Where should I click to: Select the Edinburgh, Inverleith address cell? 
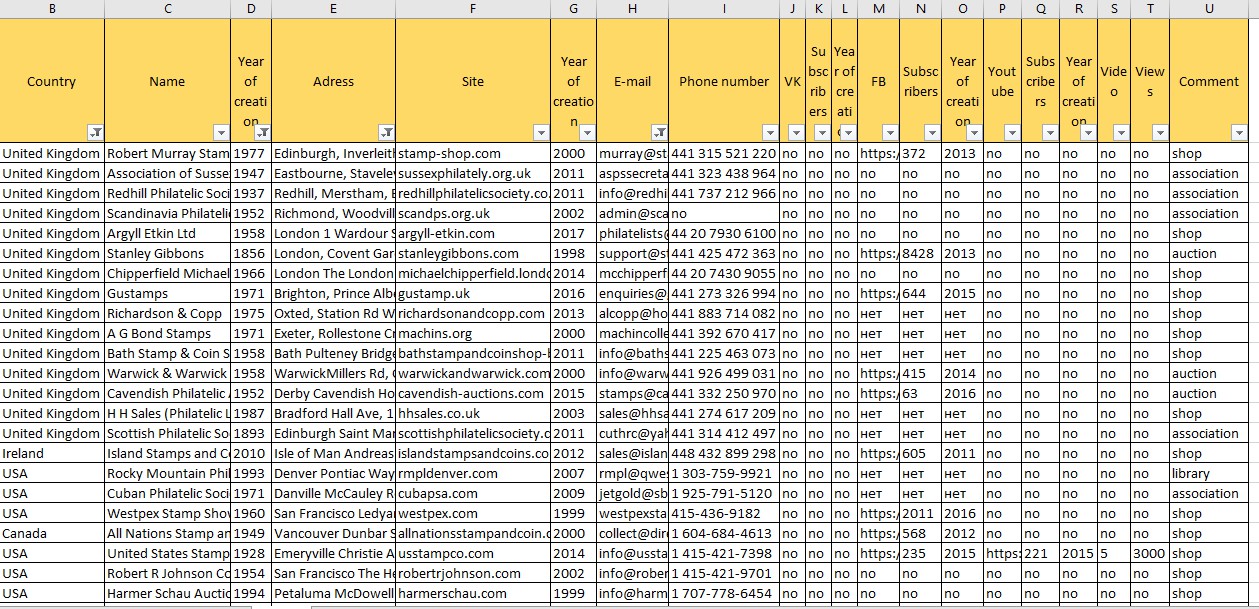pyautogui.click(x=333, y=154)
